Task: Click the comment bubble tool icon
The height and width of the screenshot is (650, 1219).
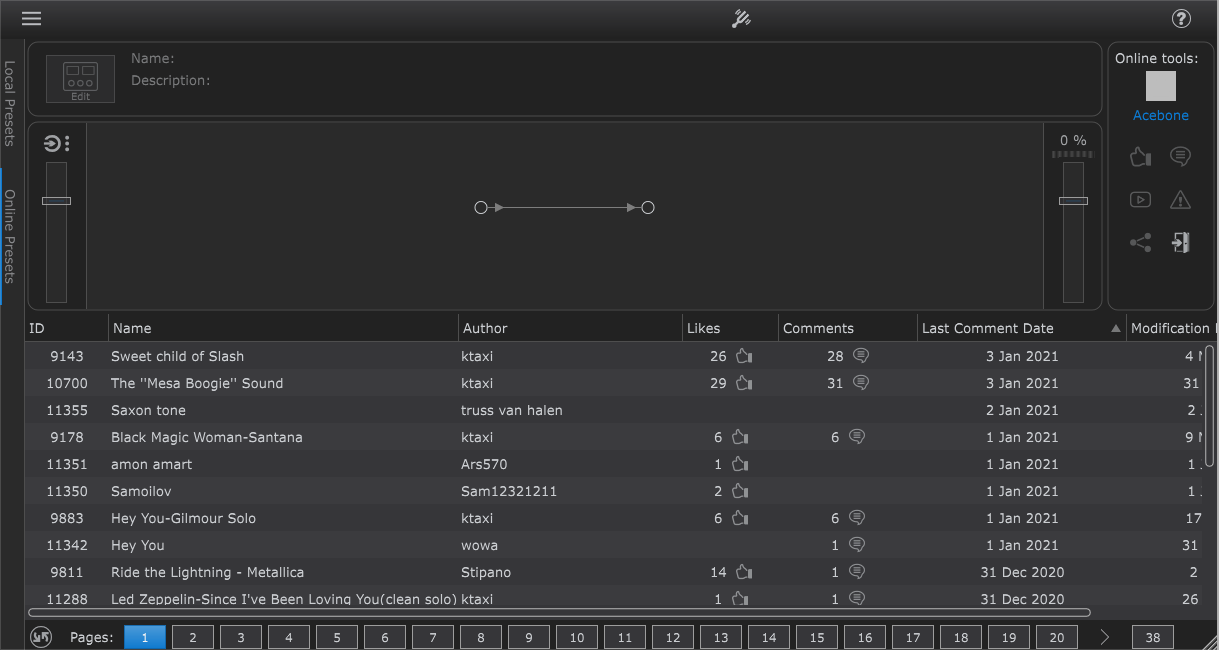Action: [1181, 157]
